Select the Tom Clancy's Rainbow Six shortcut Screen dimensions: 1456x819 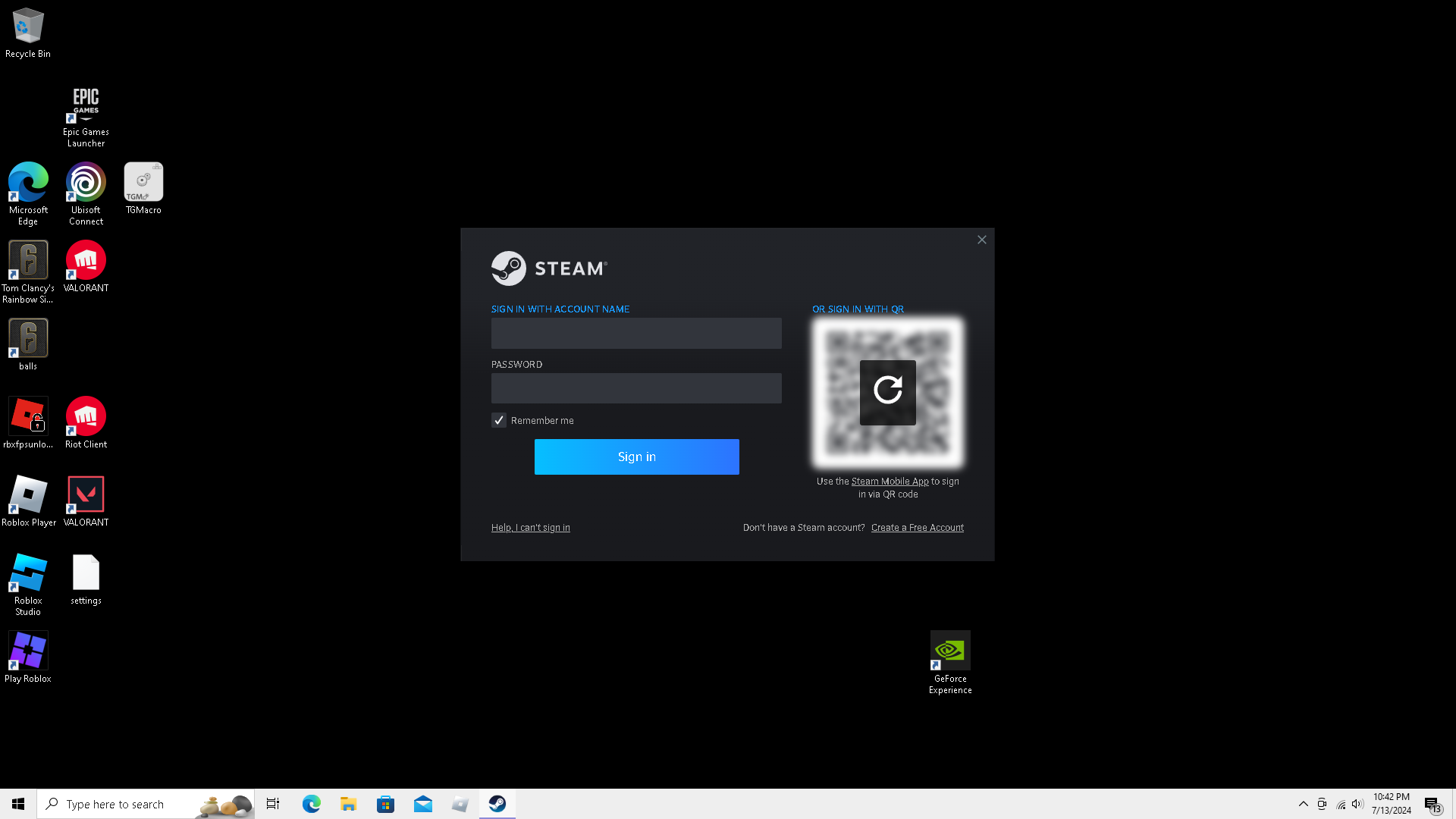click(28, 272)
